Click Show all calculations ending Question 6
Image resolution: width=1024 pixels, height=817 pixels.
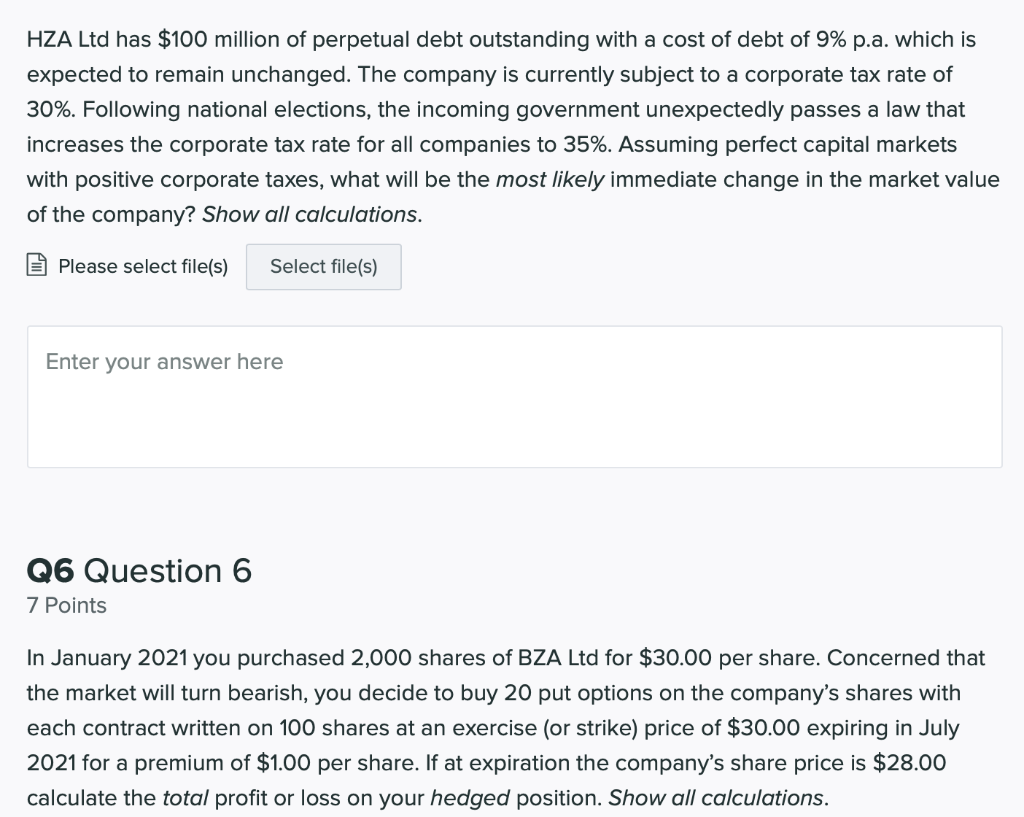click(x=716, y=797)
